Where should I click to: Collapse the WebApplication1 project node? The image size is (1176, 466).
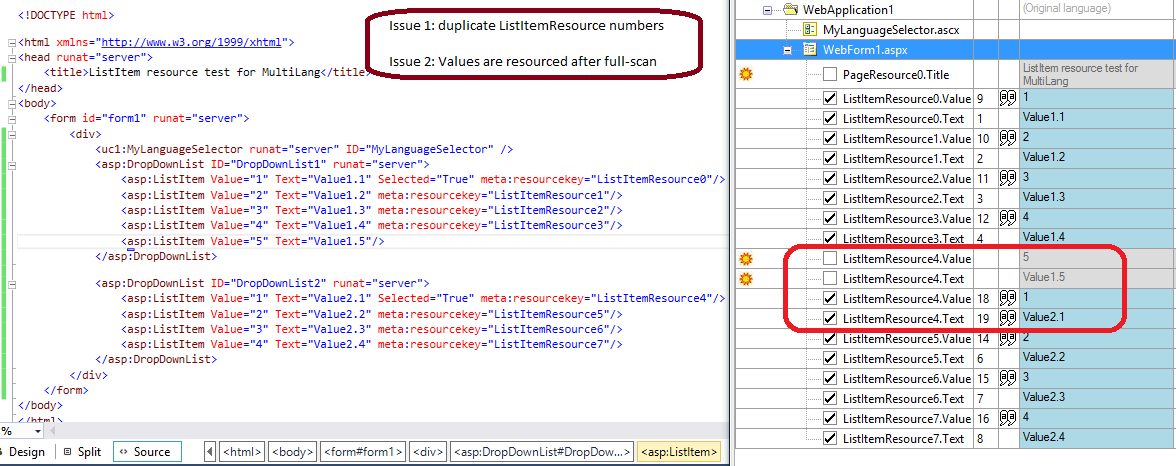pos(767,10)
